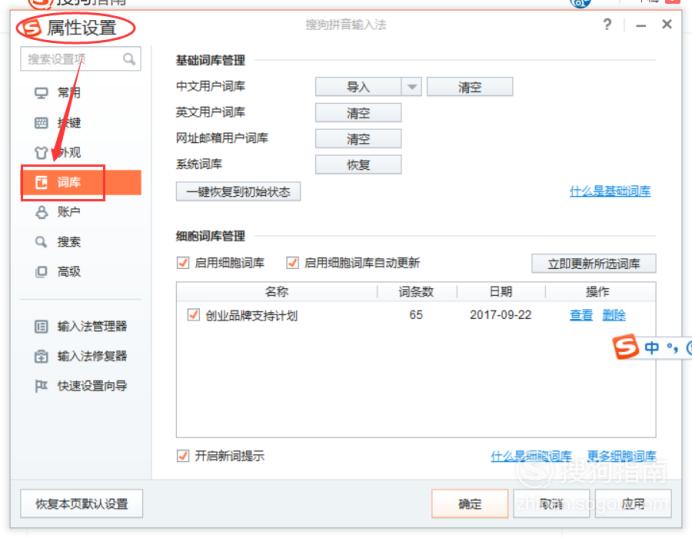Click the 取消 button
Viewport: 692px width, 538px height.
[x=551, y=504]
